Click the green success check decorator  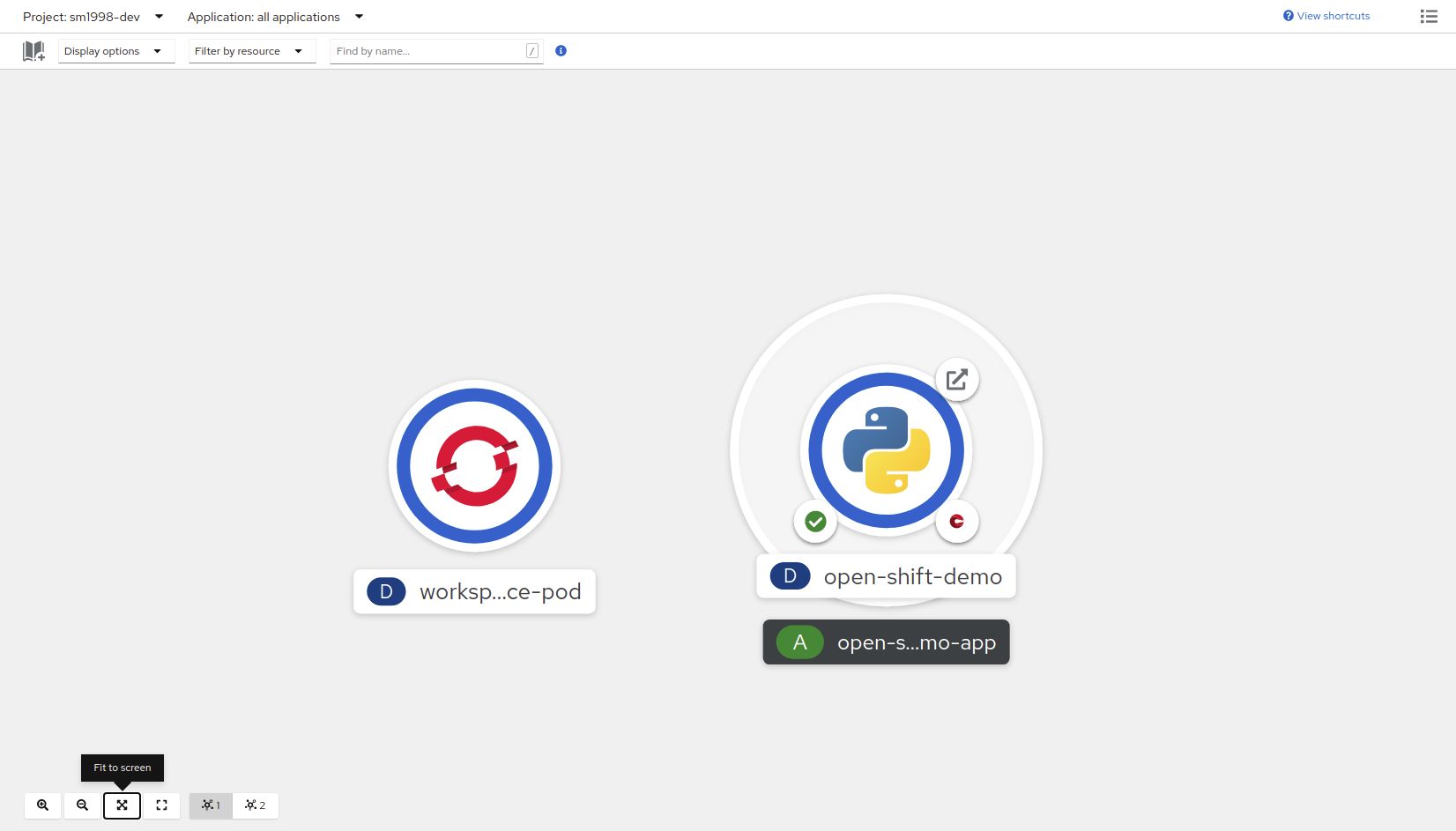815,522
